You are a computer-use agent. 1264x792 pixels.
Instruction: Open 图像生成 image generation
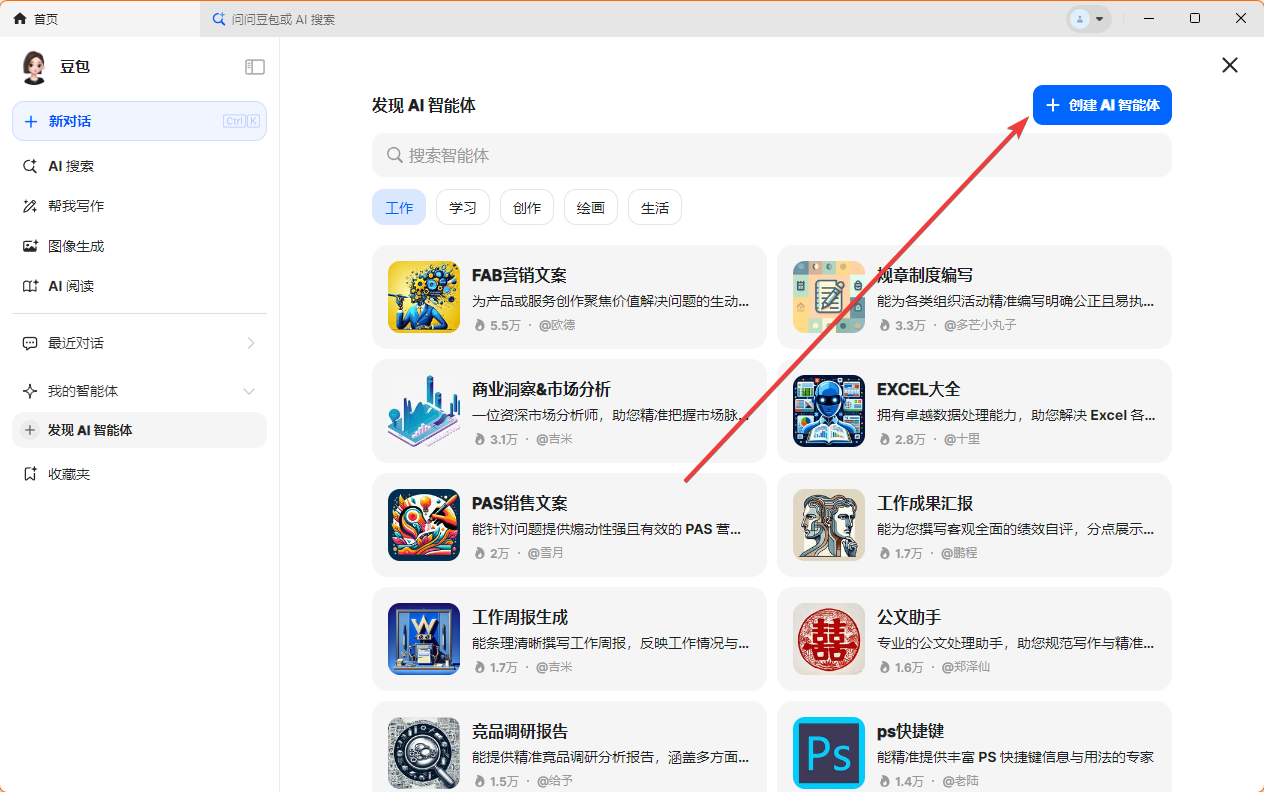(139, 246)
